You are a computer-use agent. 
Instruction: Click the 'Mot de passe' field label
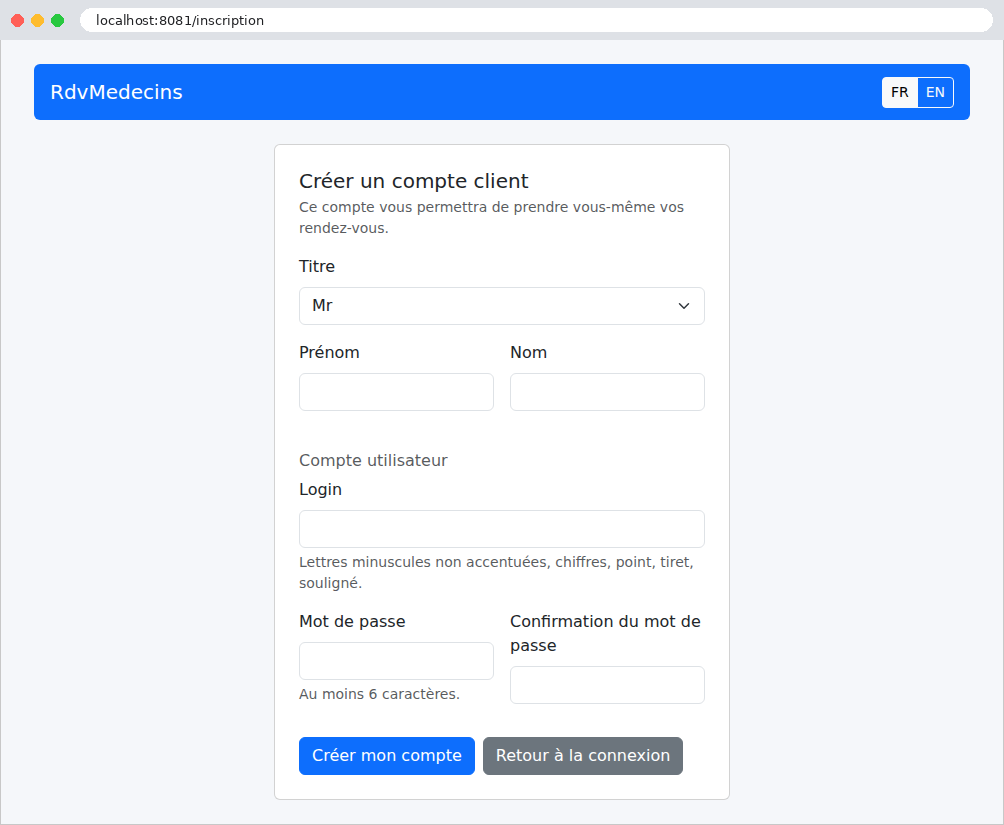tap(352, 621)
